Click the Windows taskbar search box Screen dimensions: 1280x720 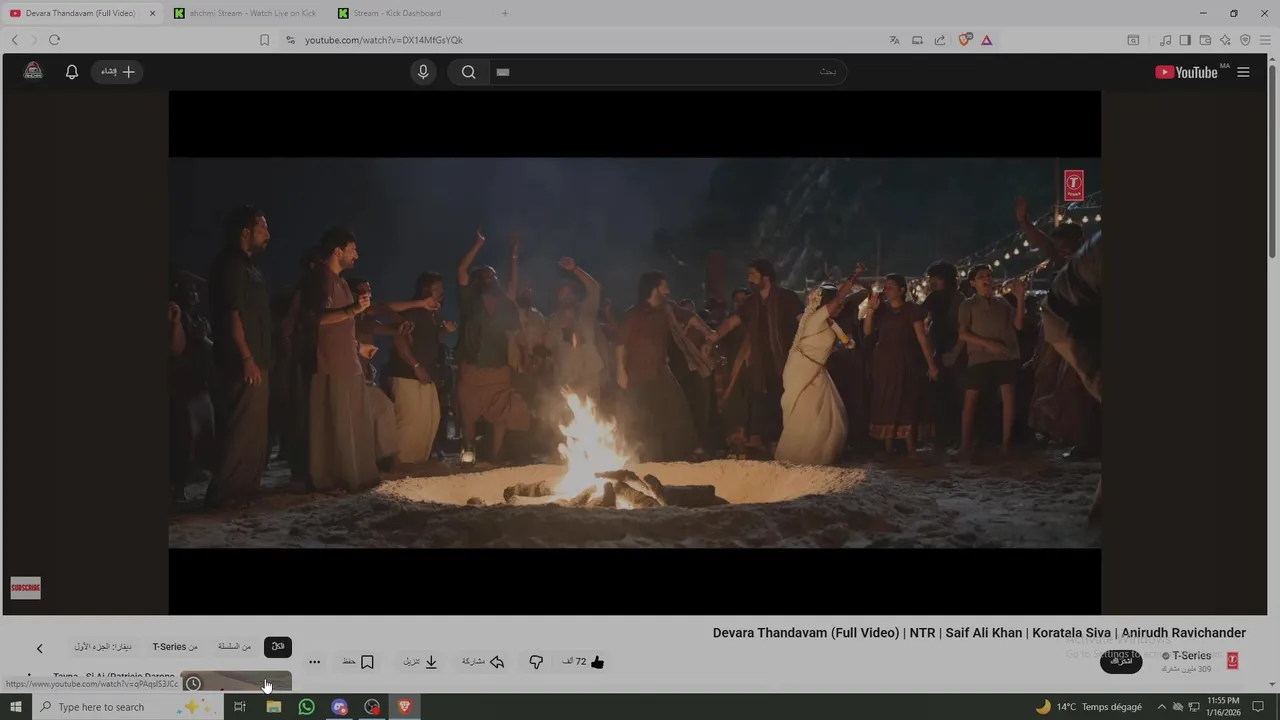tap(127, 707)
